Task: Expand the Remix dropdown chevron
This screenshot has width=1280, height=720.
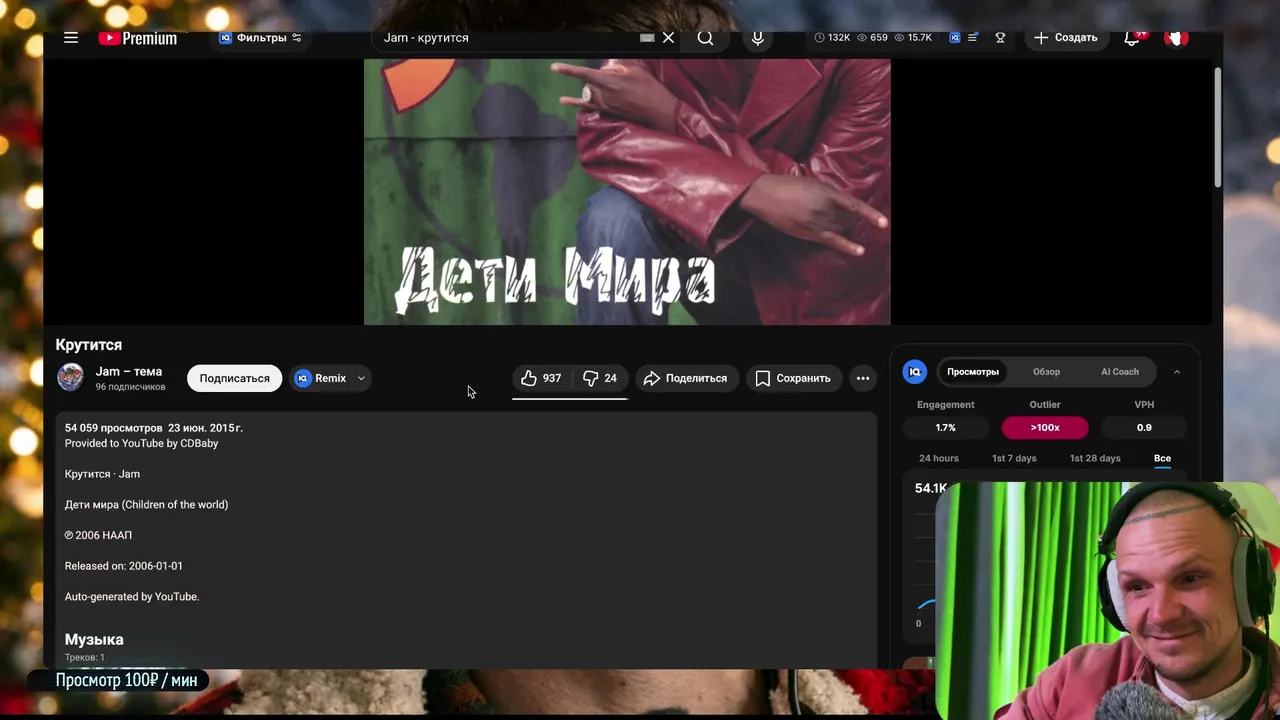Action: pyautogui.click(x=361, y=378)
